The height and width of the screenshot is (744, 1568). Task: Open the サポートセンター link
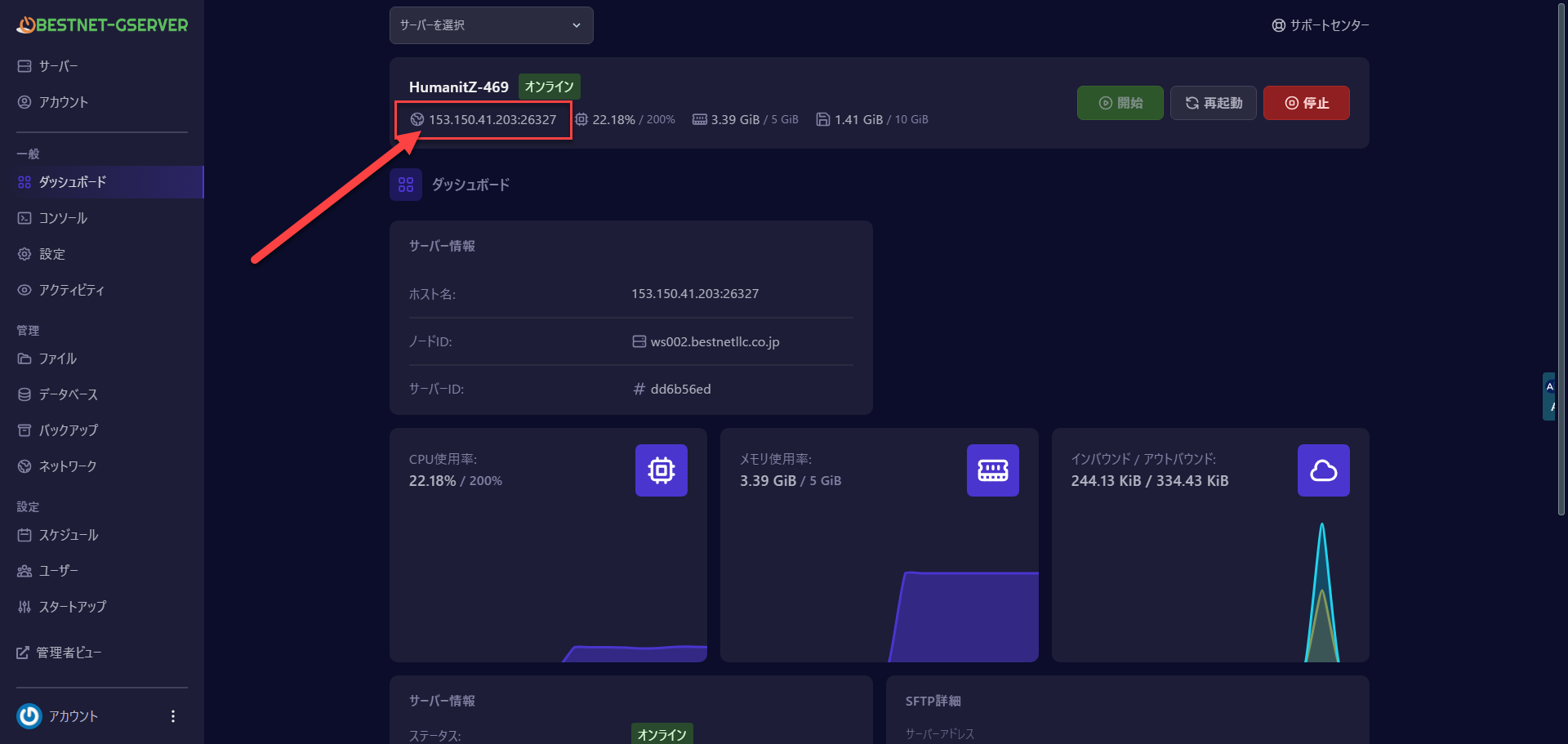coord(1321,25)
